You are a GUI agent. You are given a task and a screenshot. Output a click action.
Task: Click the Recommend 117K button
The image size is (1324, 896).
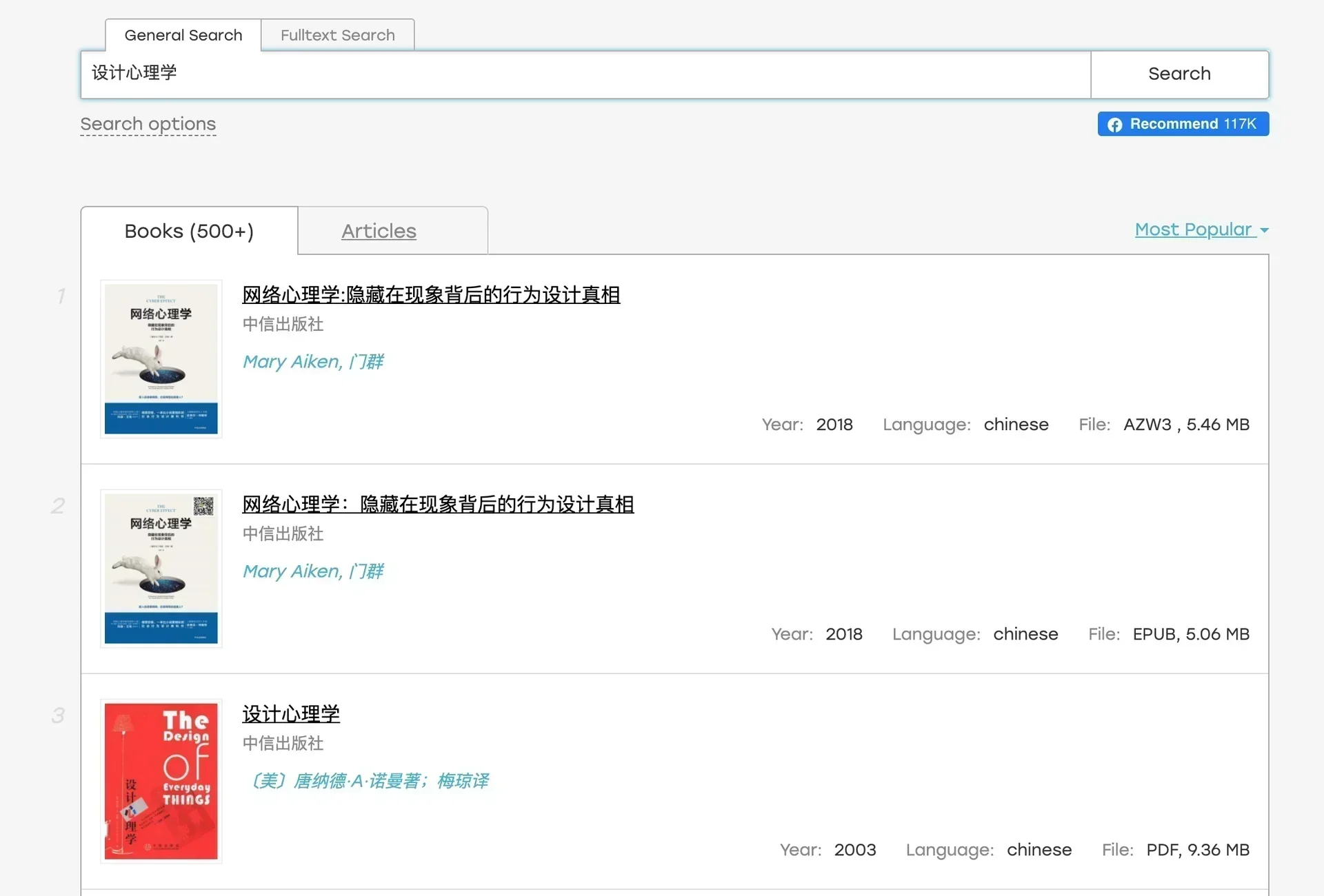pyautogui.click(x=1183, y=124)
